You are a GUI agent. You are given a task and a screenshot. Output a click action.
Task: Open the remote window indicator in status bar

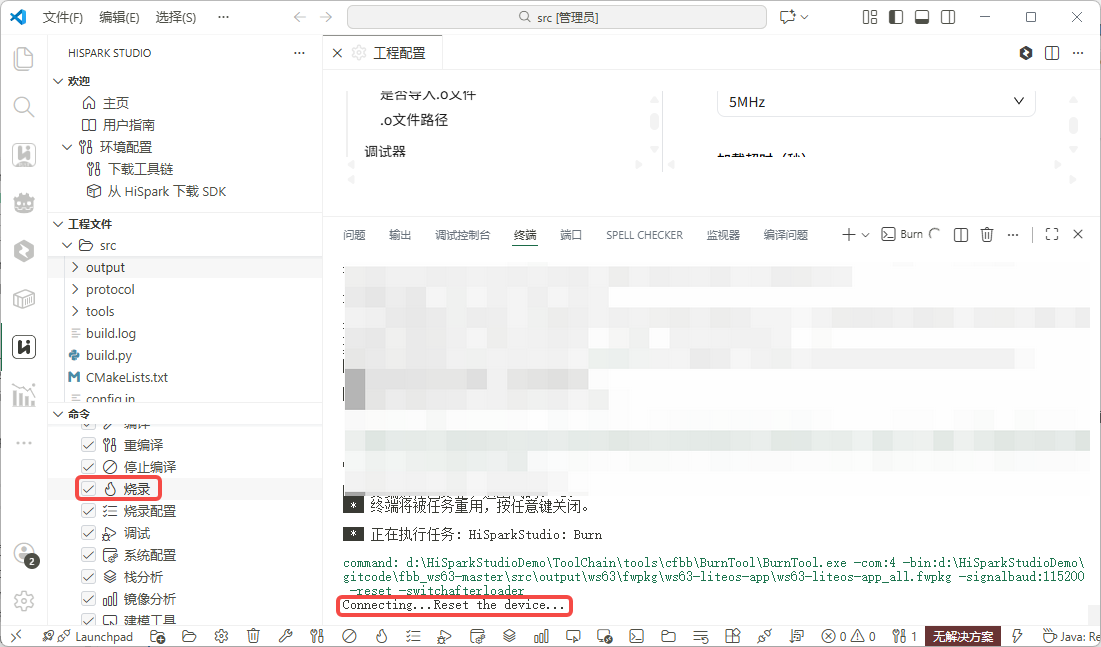pos(17,636)
